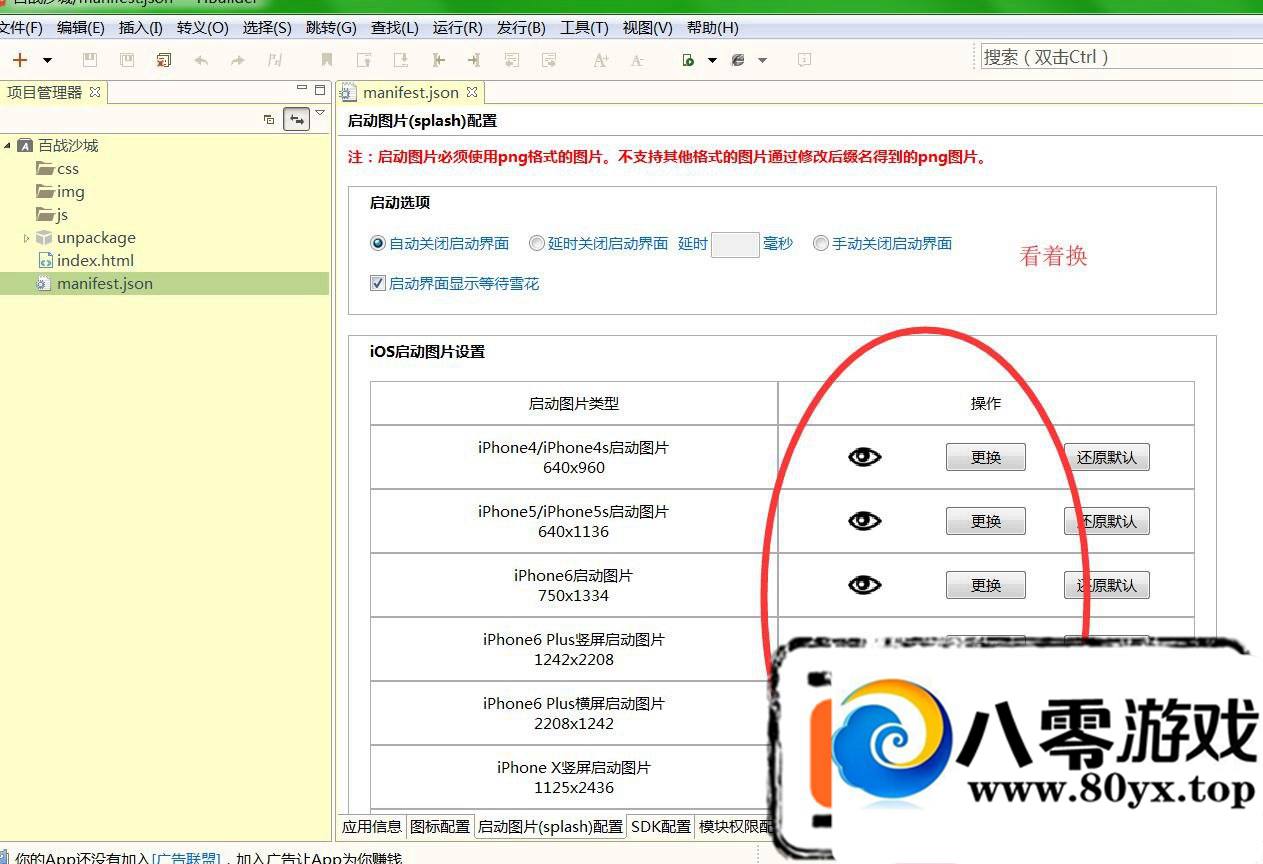Click 更换 button for iPhone5/iPhone5s splash

(985, 521)
